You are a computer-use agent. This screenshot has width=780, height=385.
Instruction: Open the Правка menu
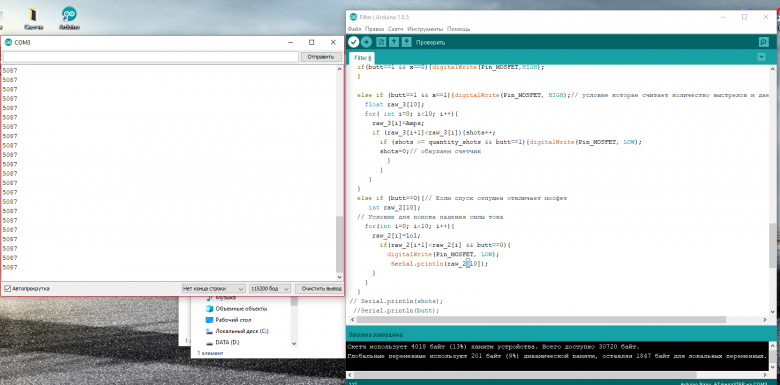[x=375, y=29]
